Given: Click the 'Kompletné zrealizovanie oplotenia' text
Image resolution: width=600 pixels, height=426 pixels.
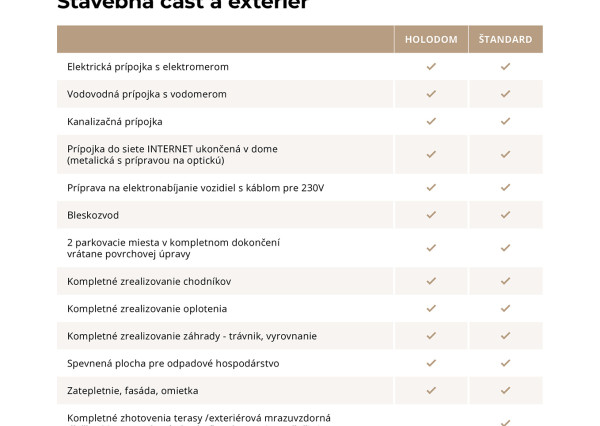Looking at the screenshot, I should 147,308.
